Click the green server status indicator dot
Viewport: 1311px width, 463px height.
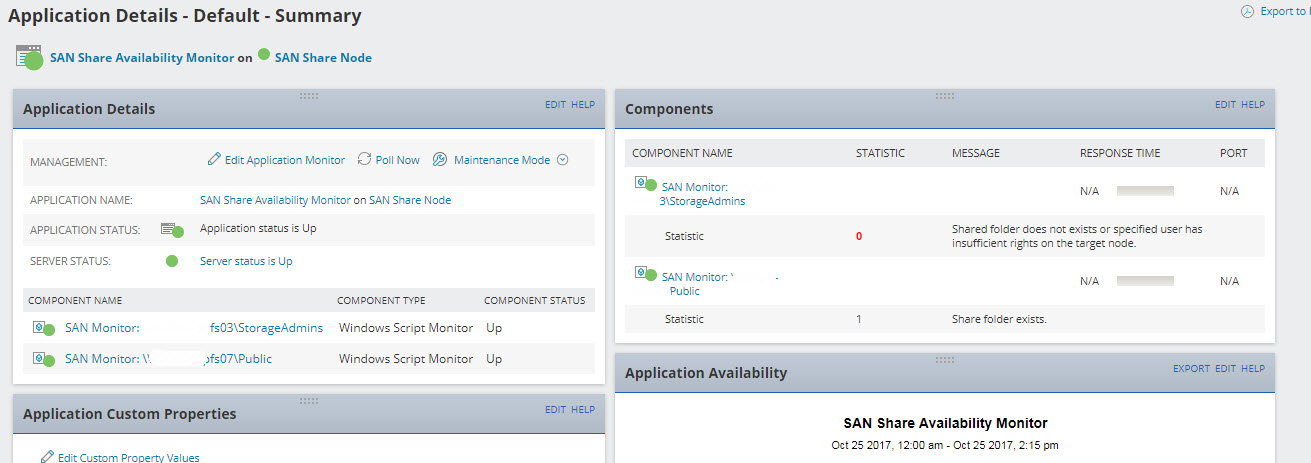click(172, 261)
